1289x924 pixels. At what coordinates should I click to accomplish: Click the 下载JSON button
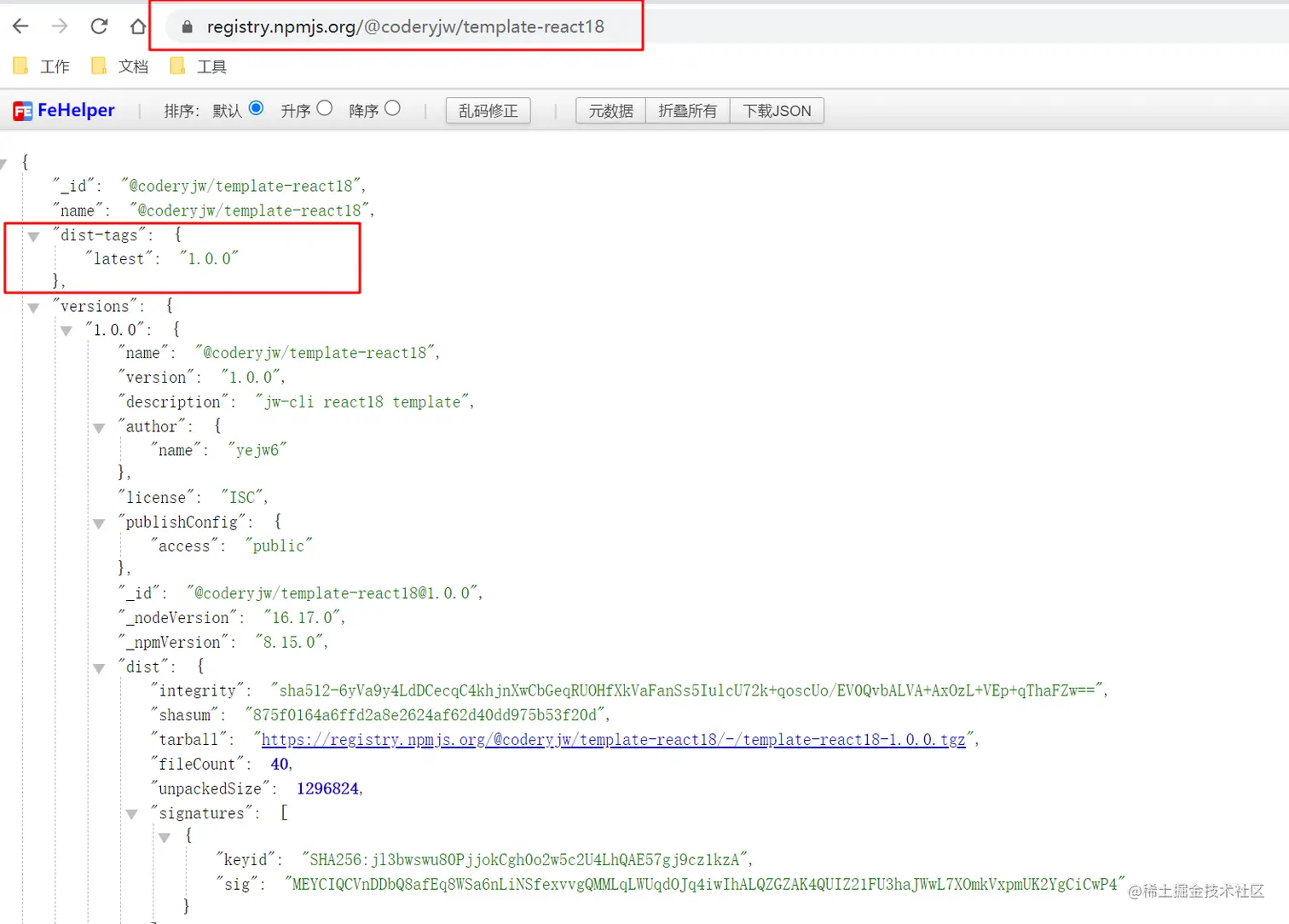point(777,111)
